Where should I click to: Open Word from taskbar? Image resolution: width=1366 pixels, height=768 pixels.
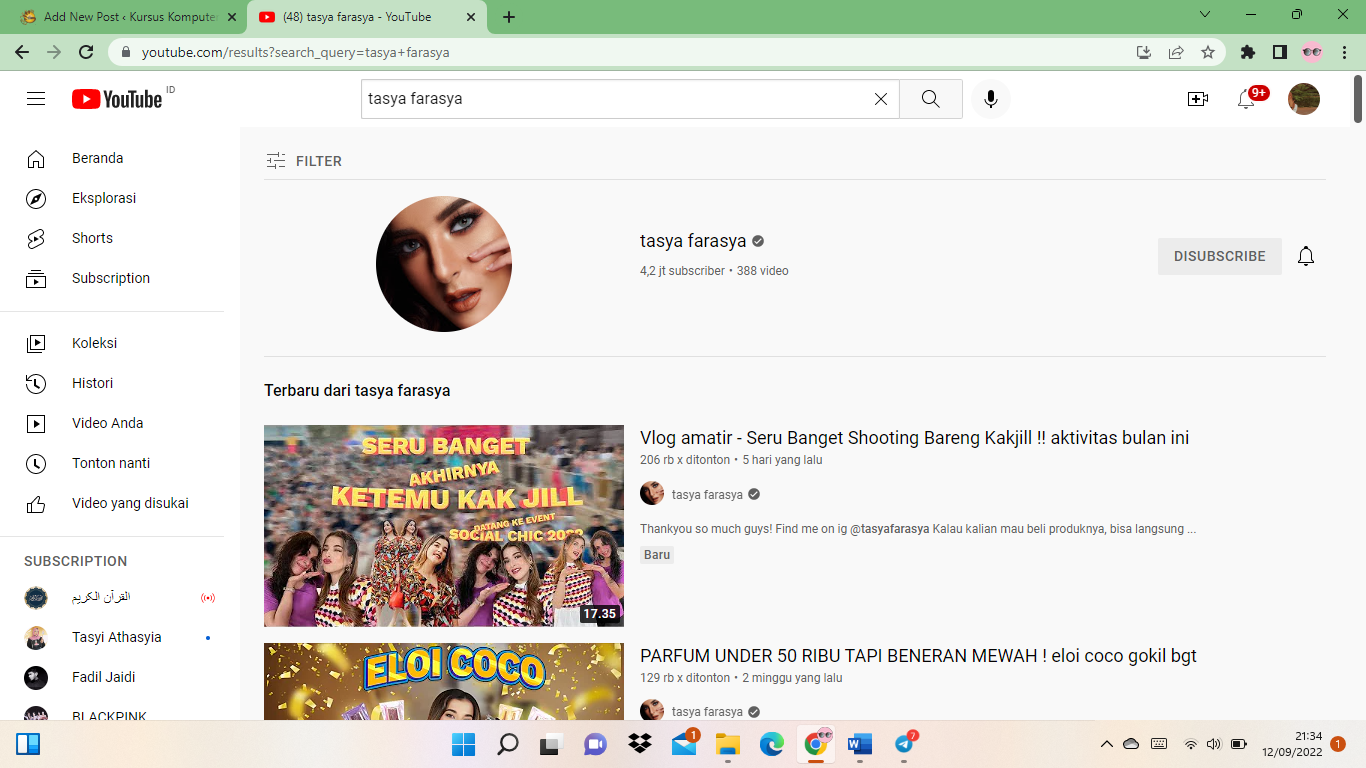click(x=860, y=744)
